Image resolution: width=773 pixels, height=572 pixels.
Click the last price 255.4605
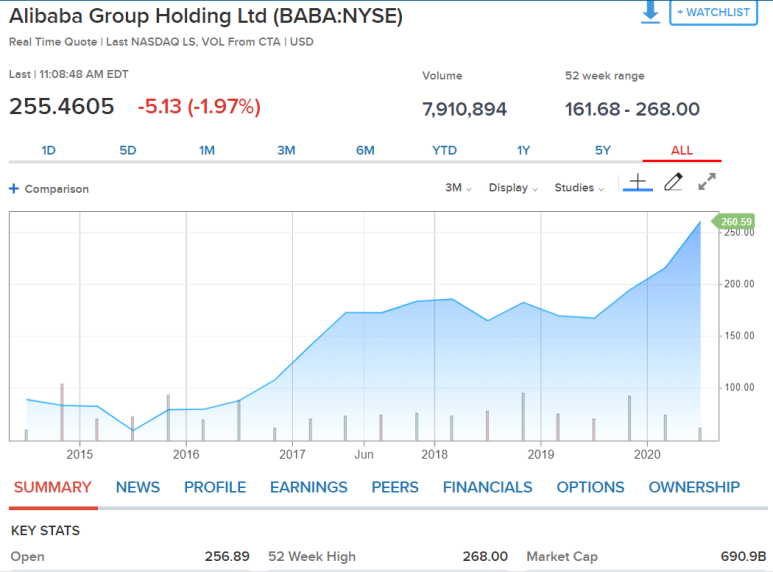pos(62,107)
